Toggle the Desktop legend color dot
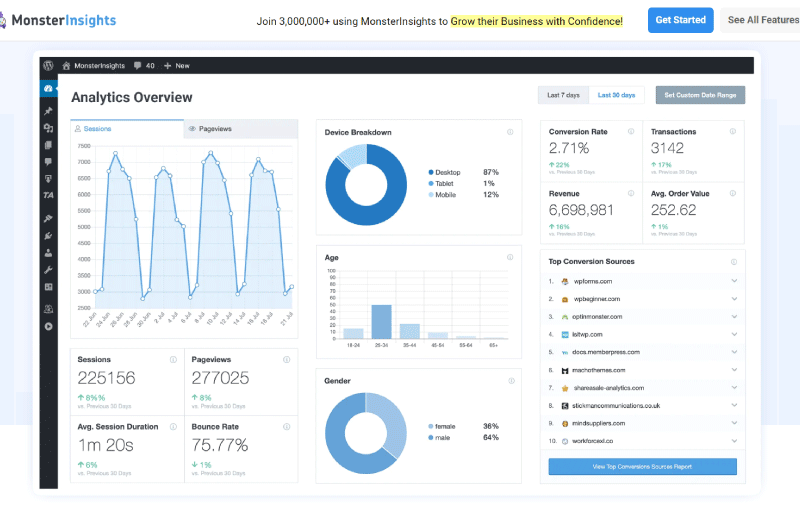This screenshot has width=800, height=530. (431, 172)
